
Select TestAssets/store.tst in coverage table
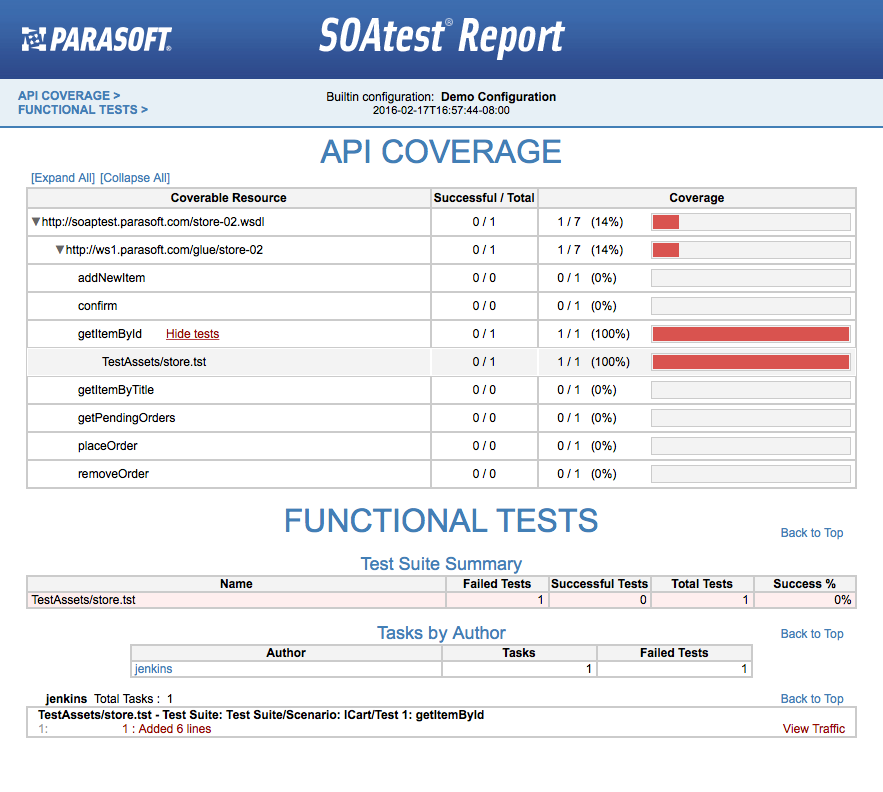click(154, 362)
